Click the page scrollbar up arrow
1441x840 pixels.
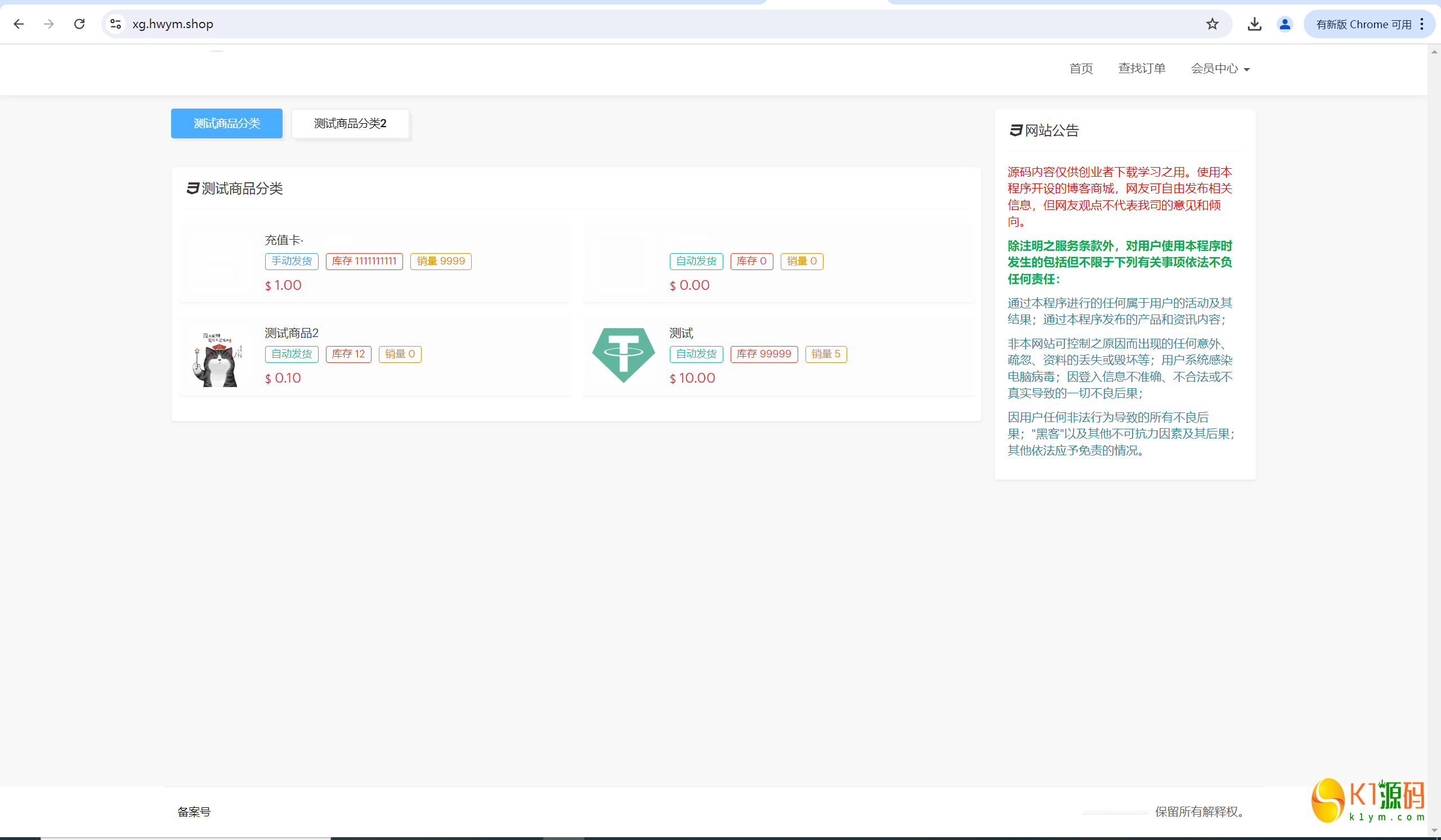[1434, 51]
